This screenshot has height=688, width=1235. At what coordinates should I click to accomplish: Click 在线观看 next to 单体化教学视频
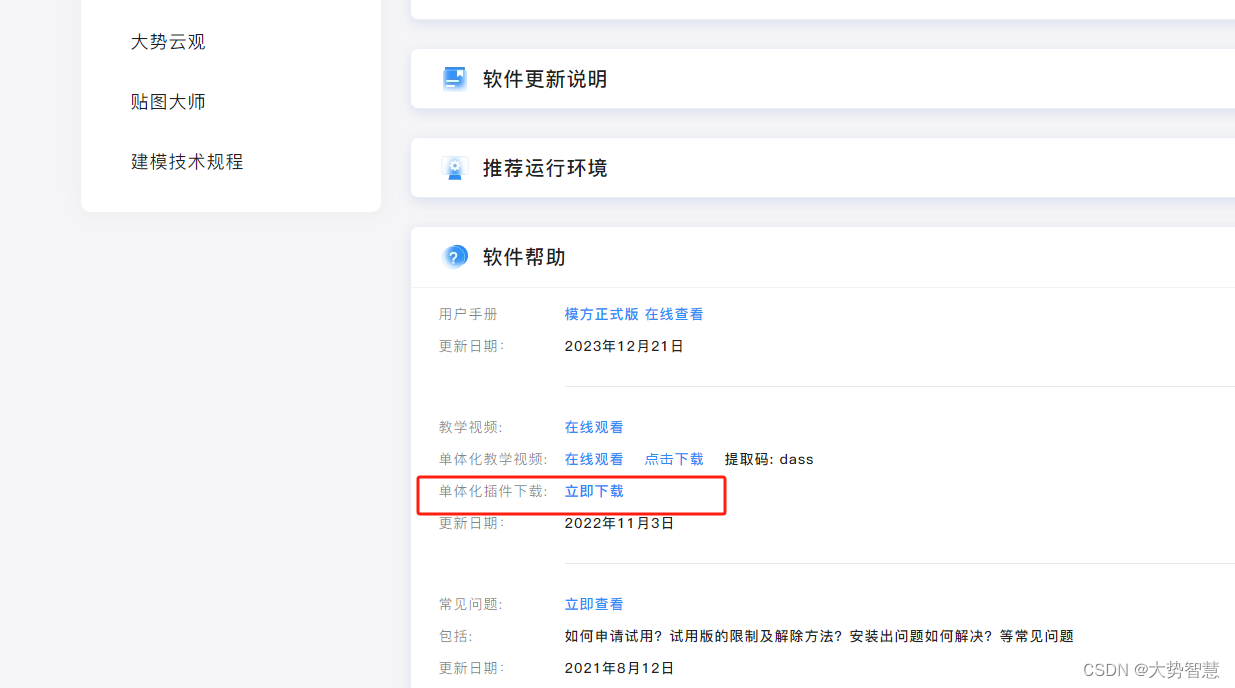click(594, 459)
